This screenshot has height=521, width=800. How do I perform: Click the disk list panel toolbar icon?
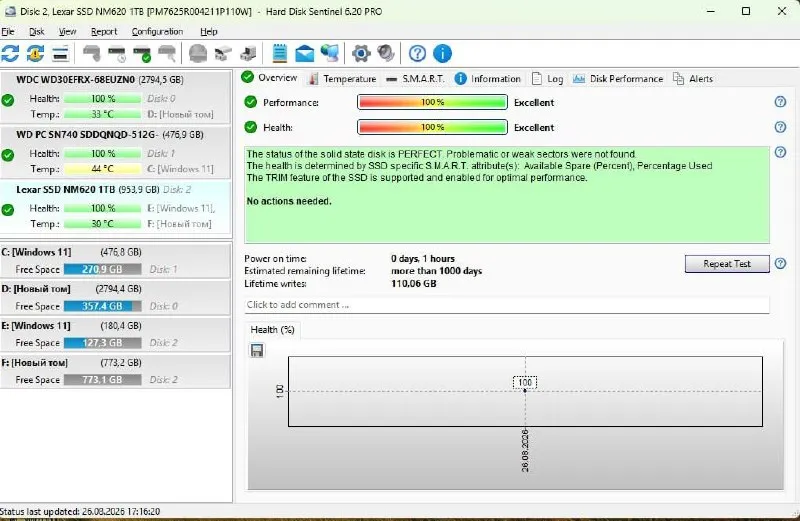pos(60,54)
